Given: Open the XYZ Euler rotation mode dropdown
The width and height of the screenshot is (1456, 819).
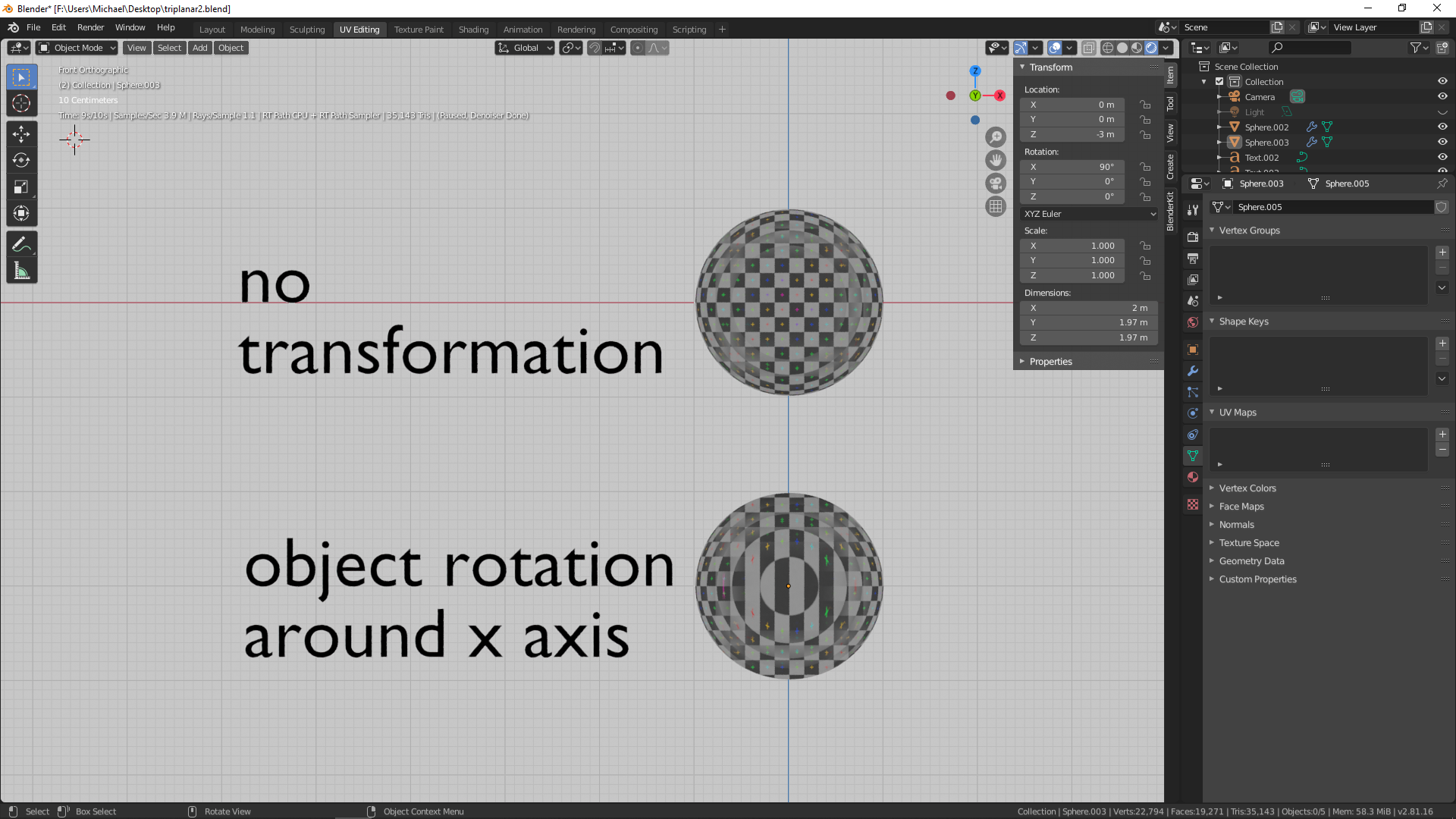Looking at the screenshot, I should [x=1089, y=214].
